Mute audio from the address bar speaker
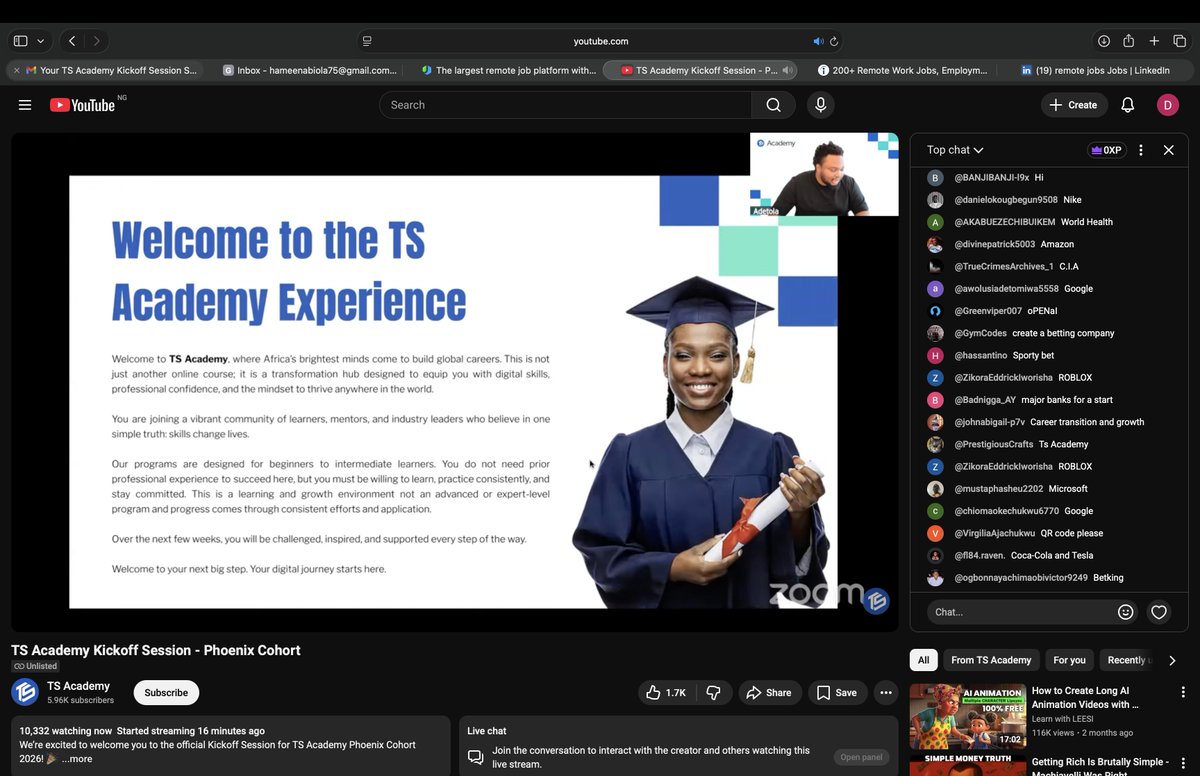Viewport: 1200px width, 776px height. (x=818, y=41)
